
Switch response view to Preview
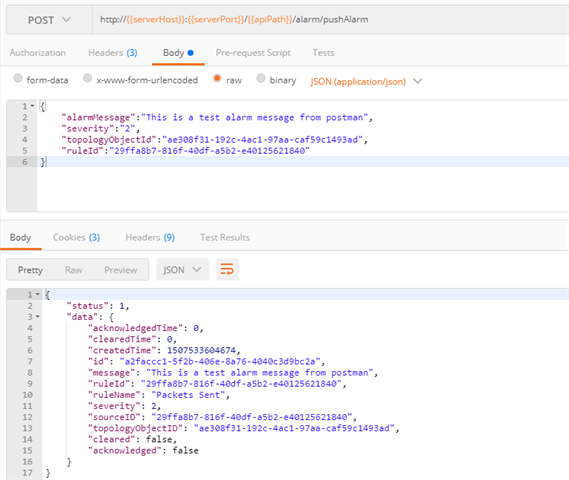coord(121,270)
